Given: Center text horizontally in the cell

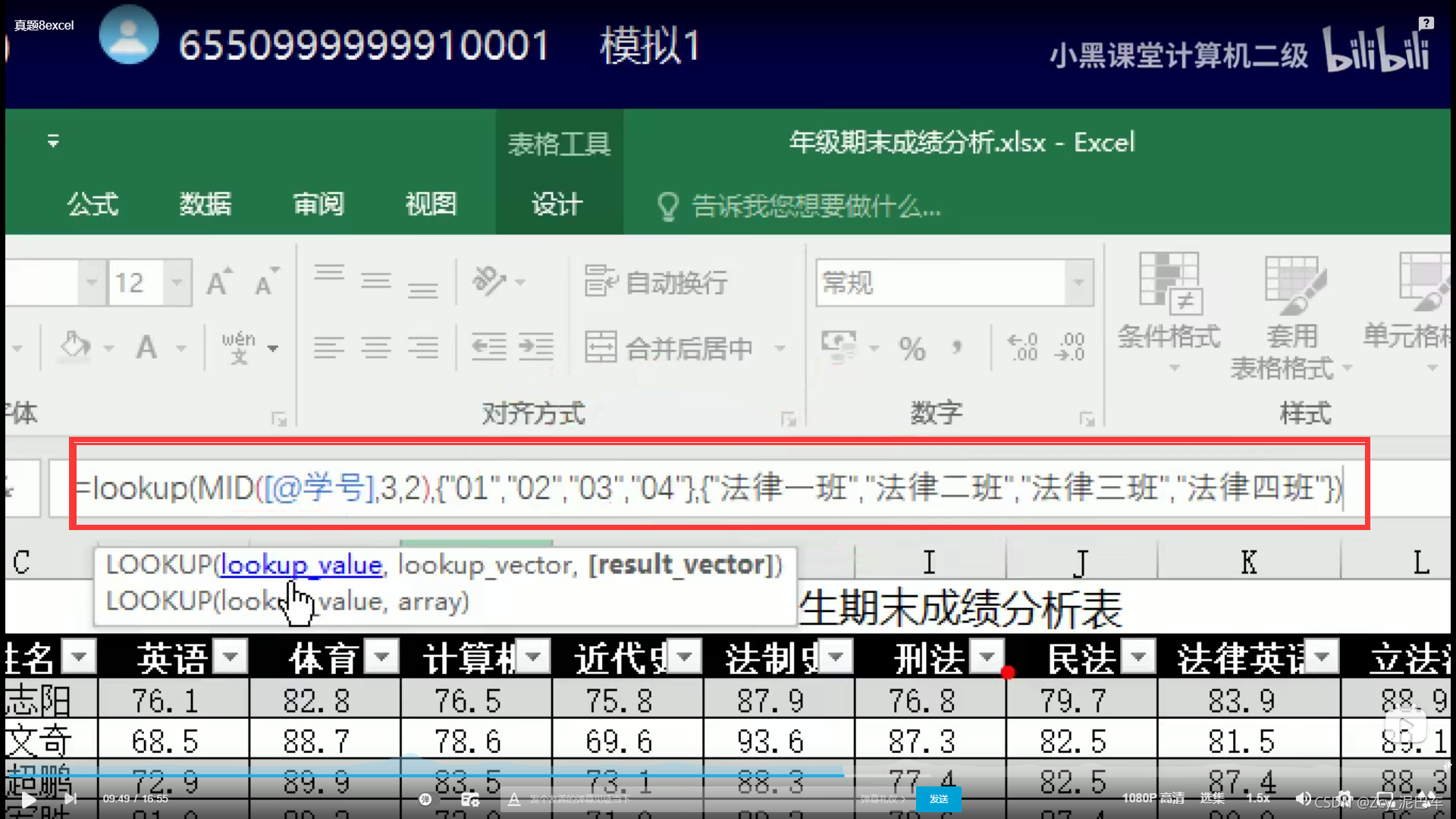Looking at the screenshot, I should coord(376,348).
